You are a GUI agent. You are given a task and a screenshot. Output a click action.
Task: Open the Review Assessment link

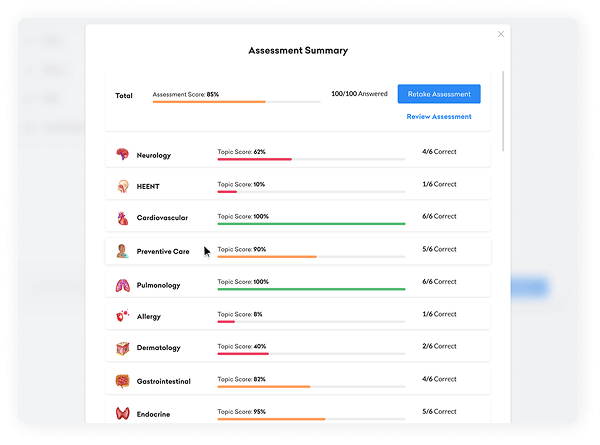tap(439, 117)
